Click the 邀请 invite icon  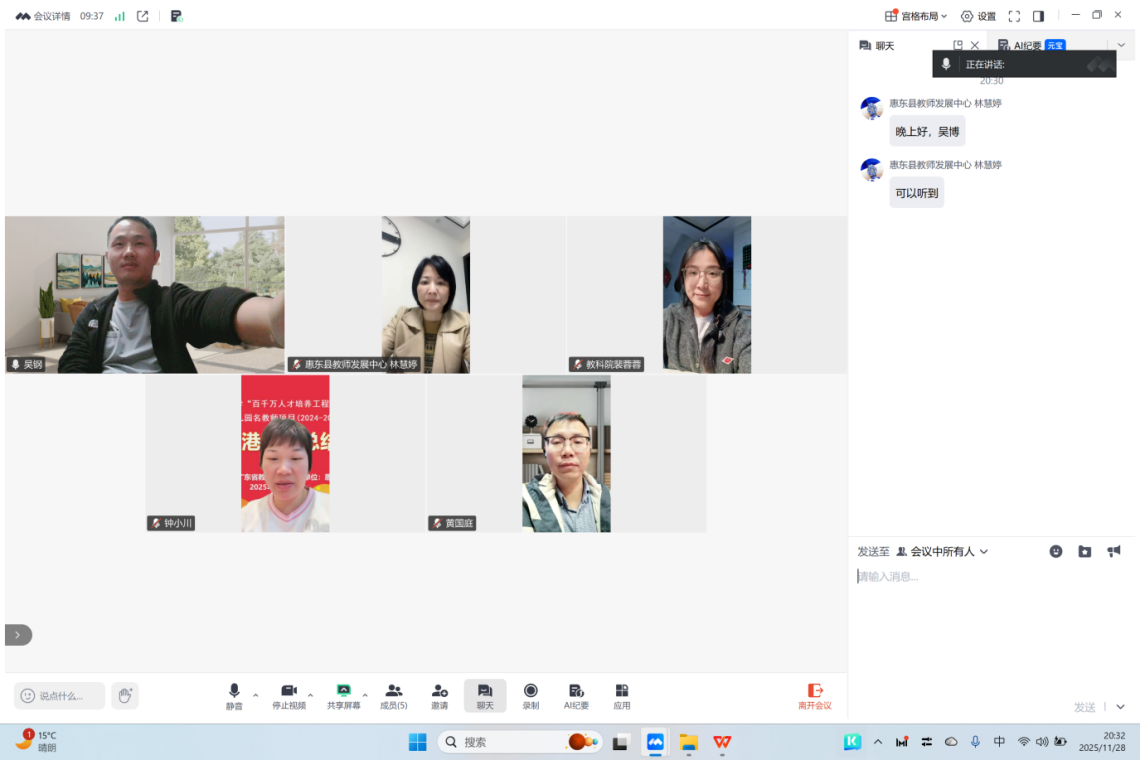point(439,695)
